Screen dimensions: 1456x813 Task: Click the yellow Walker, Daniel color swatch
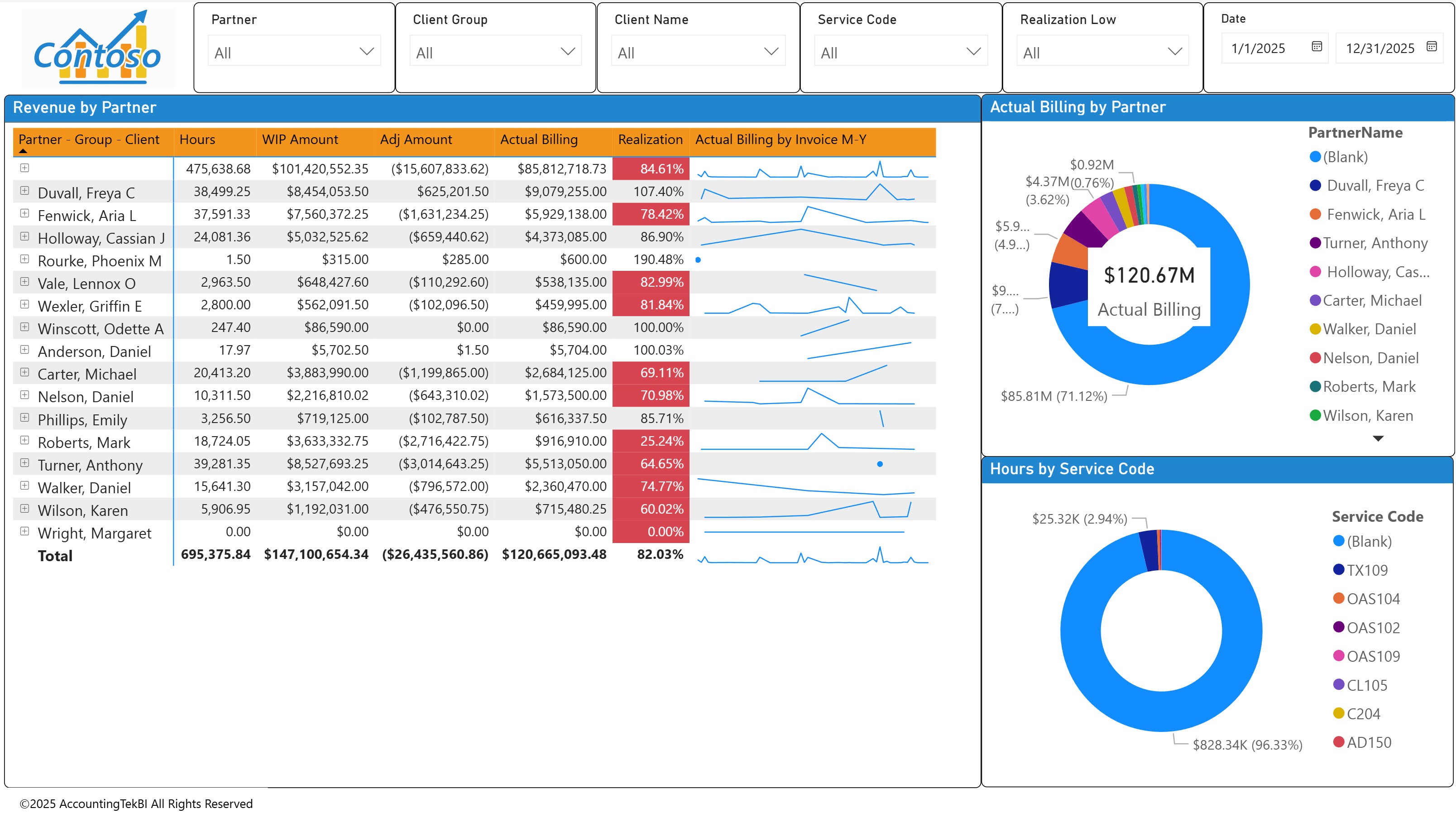pyautogui.click(x=1314, y=329)
